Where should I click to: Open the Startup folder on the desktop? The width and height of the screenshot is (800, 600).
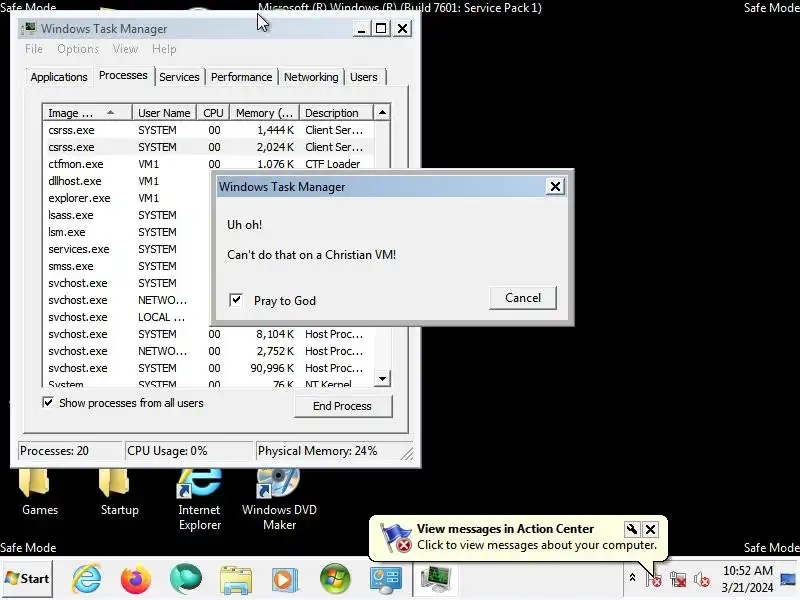(119, 493)
